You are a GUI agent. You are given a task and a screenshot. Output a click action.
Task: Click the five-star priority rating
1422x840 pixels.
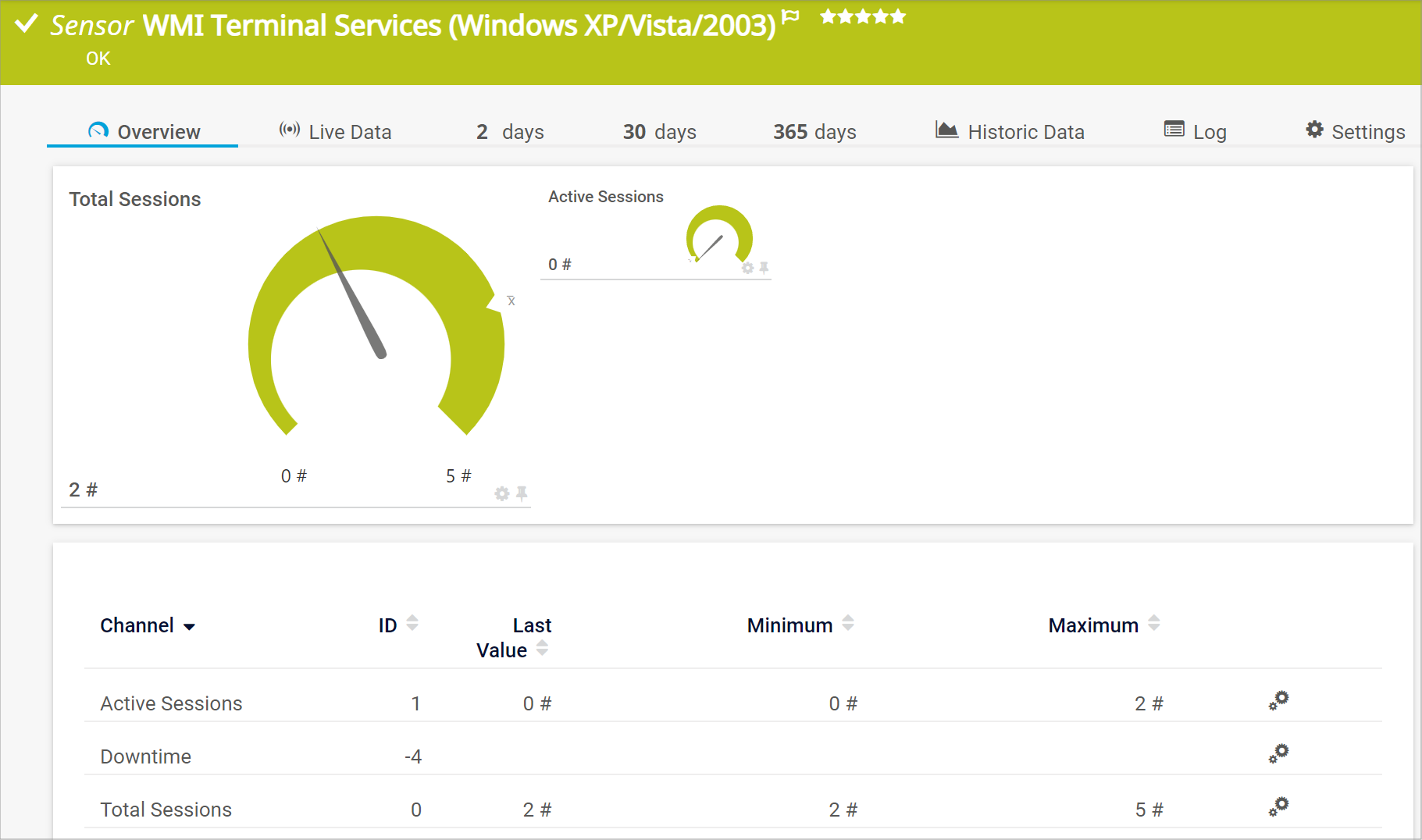pyautogui.click(x=863, y=16)
